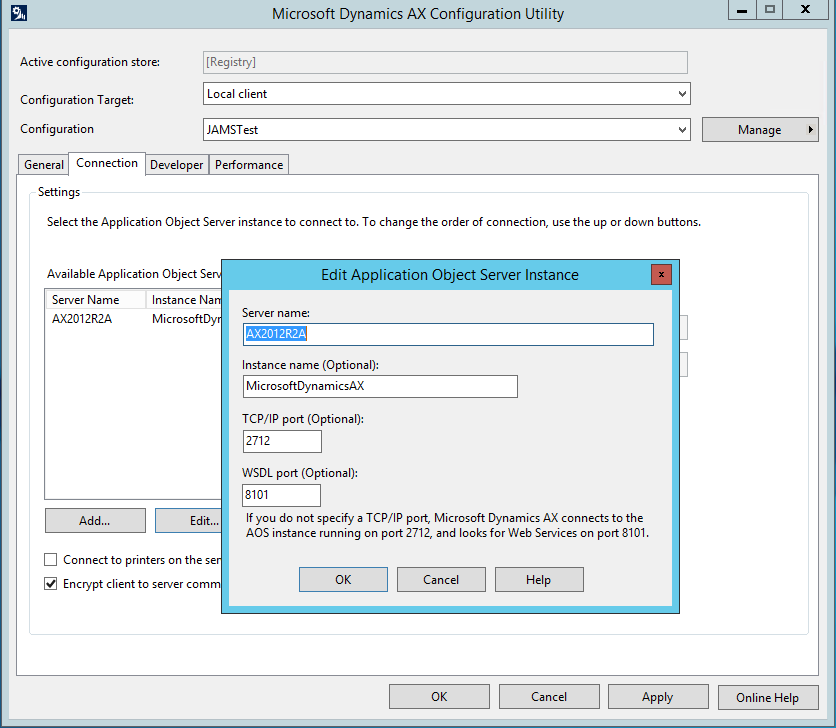This screenshot has width=836, height=728.
Task: Expand the Configuration dropdown showing JAMSTest
Action: coord(682,130)
